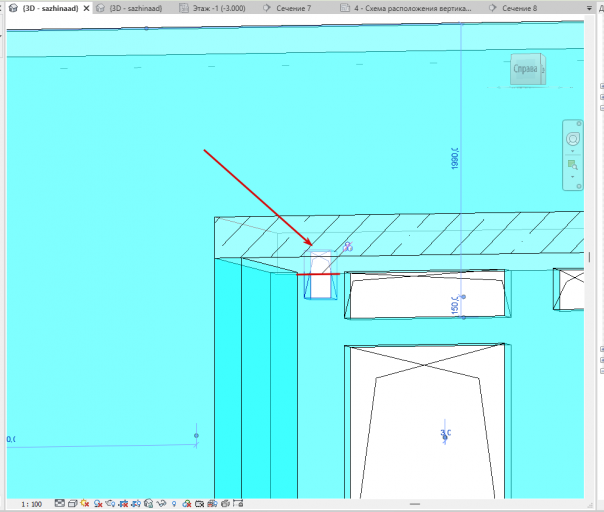This screenshot has height=512, width=604.
Task: Open navigation bar customize circle button
Action: (x=579, y=186)
